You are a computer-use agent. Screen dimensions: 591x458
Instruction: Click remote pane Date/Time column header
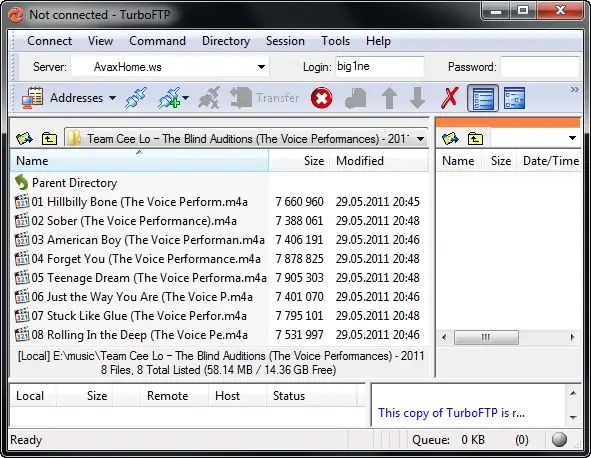click(x=550, y=161)
